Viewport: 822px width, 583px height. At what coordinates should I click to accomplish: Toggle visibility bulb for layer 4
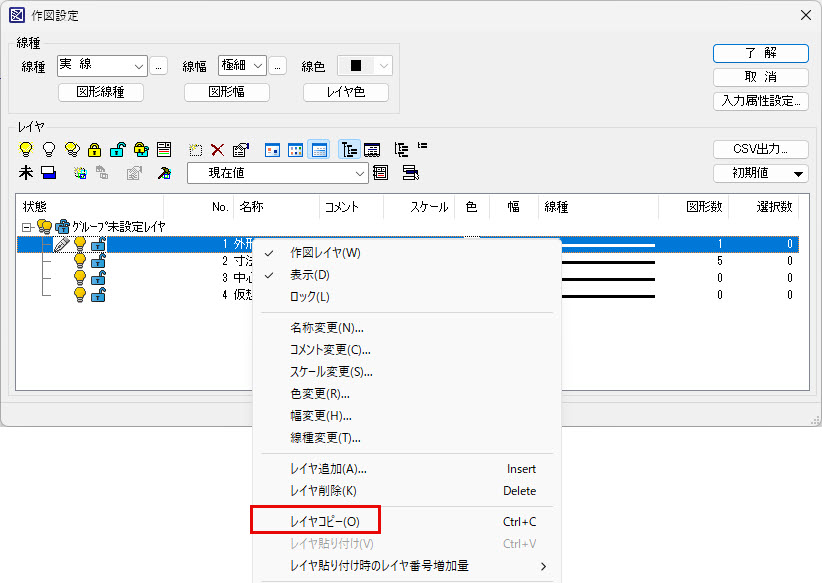[x=80, y=295]
